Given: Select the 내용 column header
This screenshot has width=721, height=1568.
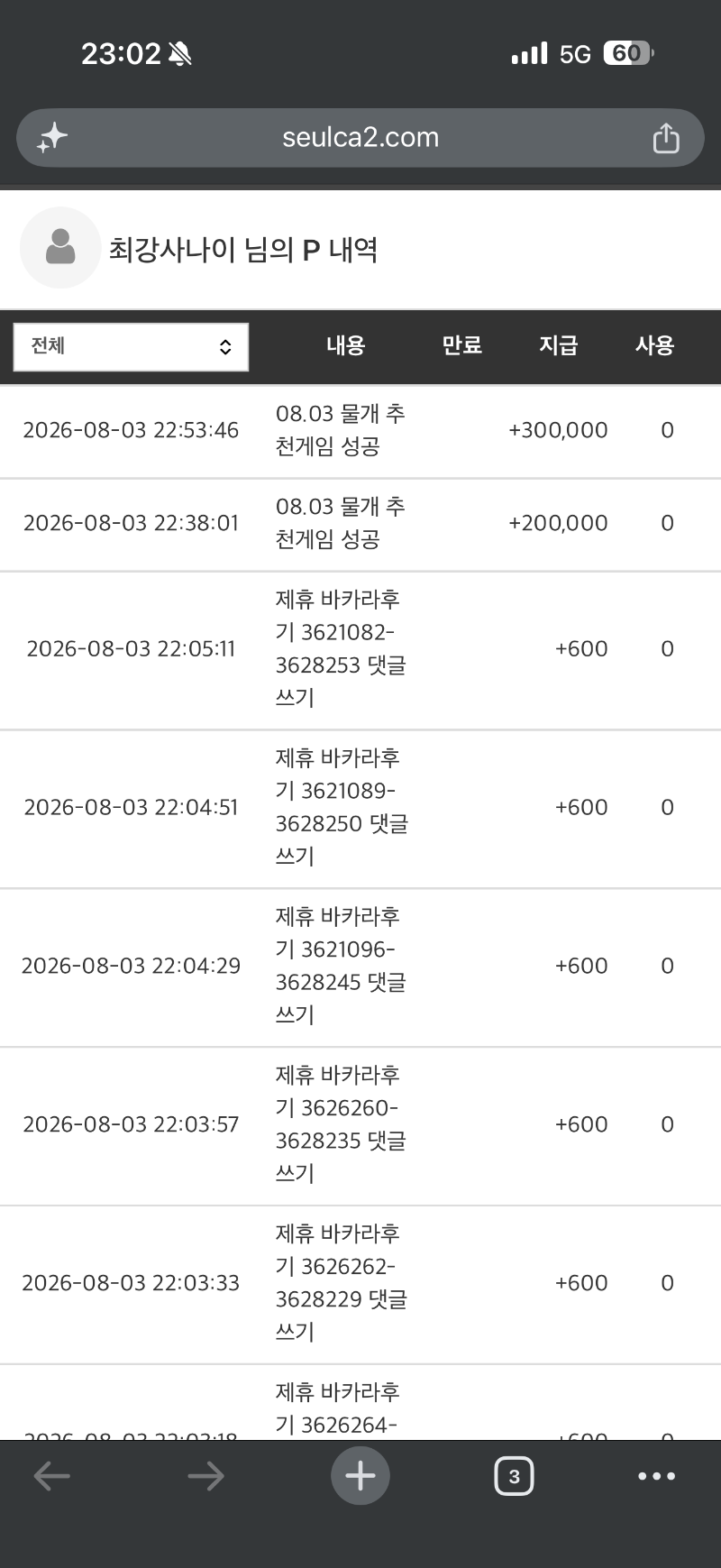Looking at the screenshot, I should click(345, 345).
